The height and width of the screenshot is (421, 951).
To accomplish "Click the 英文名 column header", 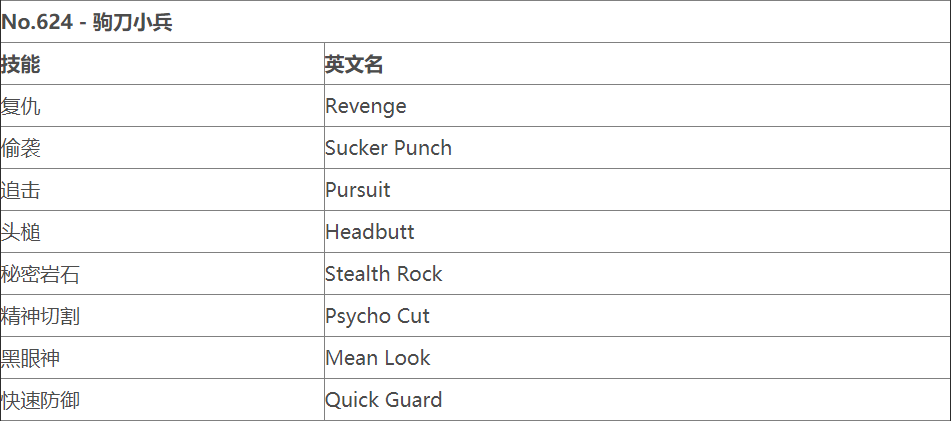I will [x=354, y=64].
